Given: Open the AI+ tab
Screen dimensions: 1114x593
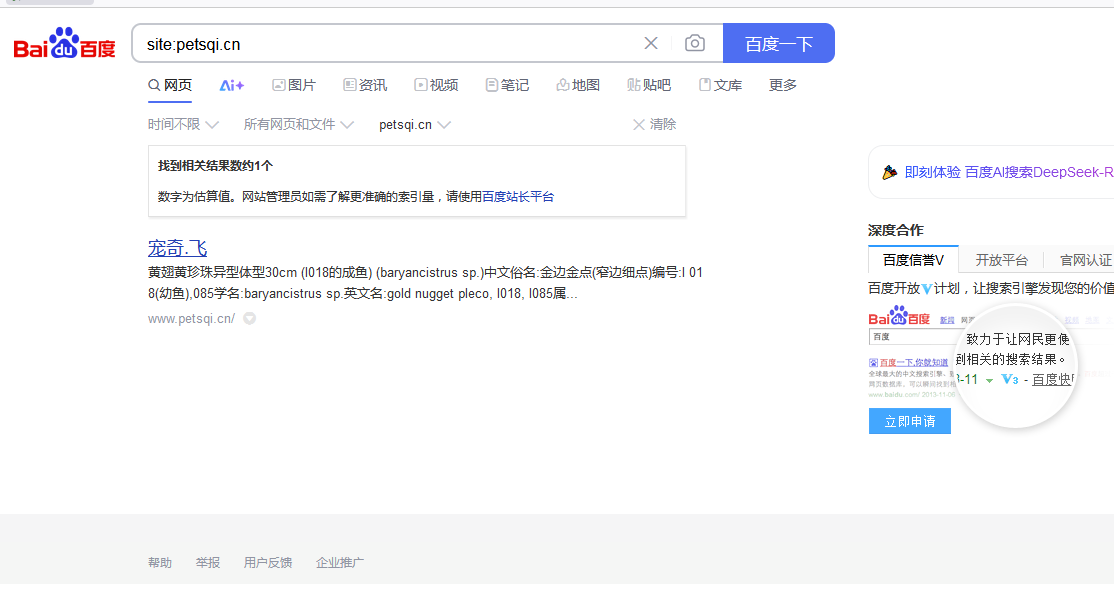Looking at the screenshot, I should coord(232,85).
